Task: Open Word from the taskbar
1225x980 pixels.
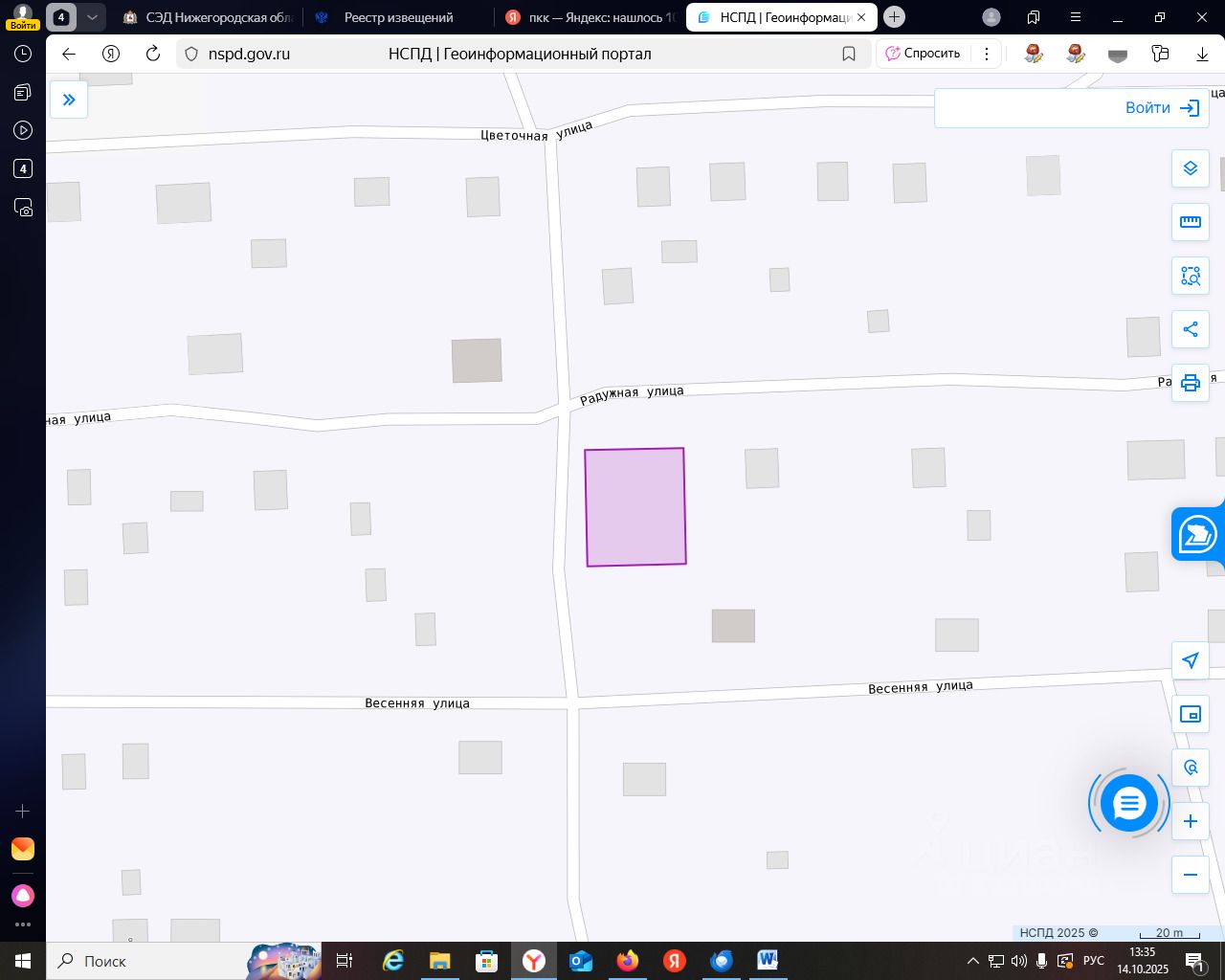Action: 768,961
